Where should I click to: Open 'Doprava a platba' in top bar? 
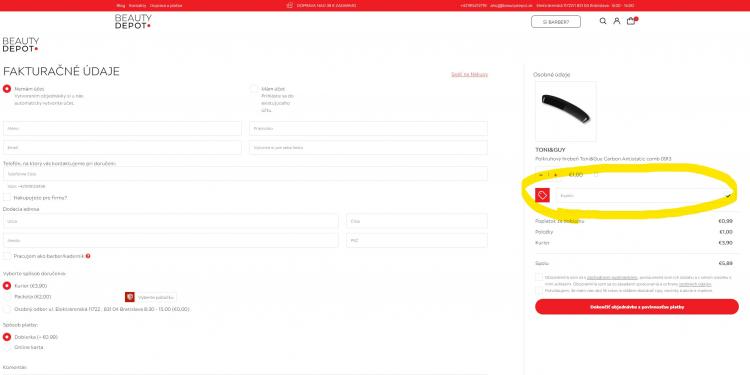pos(166,6)
